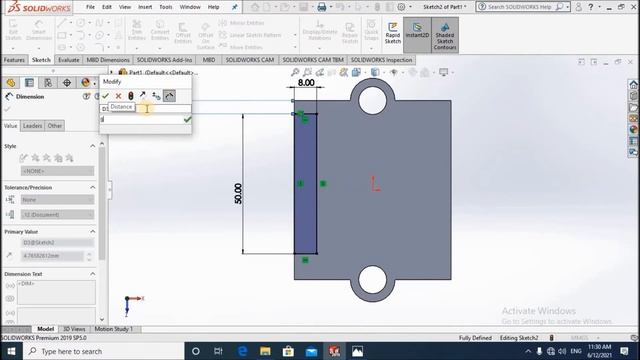The width and height of the screenshot is (640, 360).
Task: Open the Model tab at bottom
Action: 45,329
